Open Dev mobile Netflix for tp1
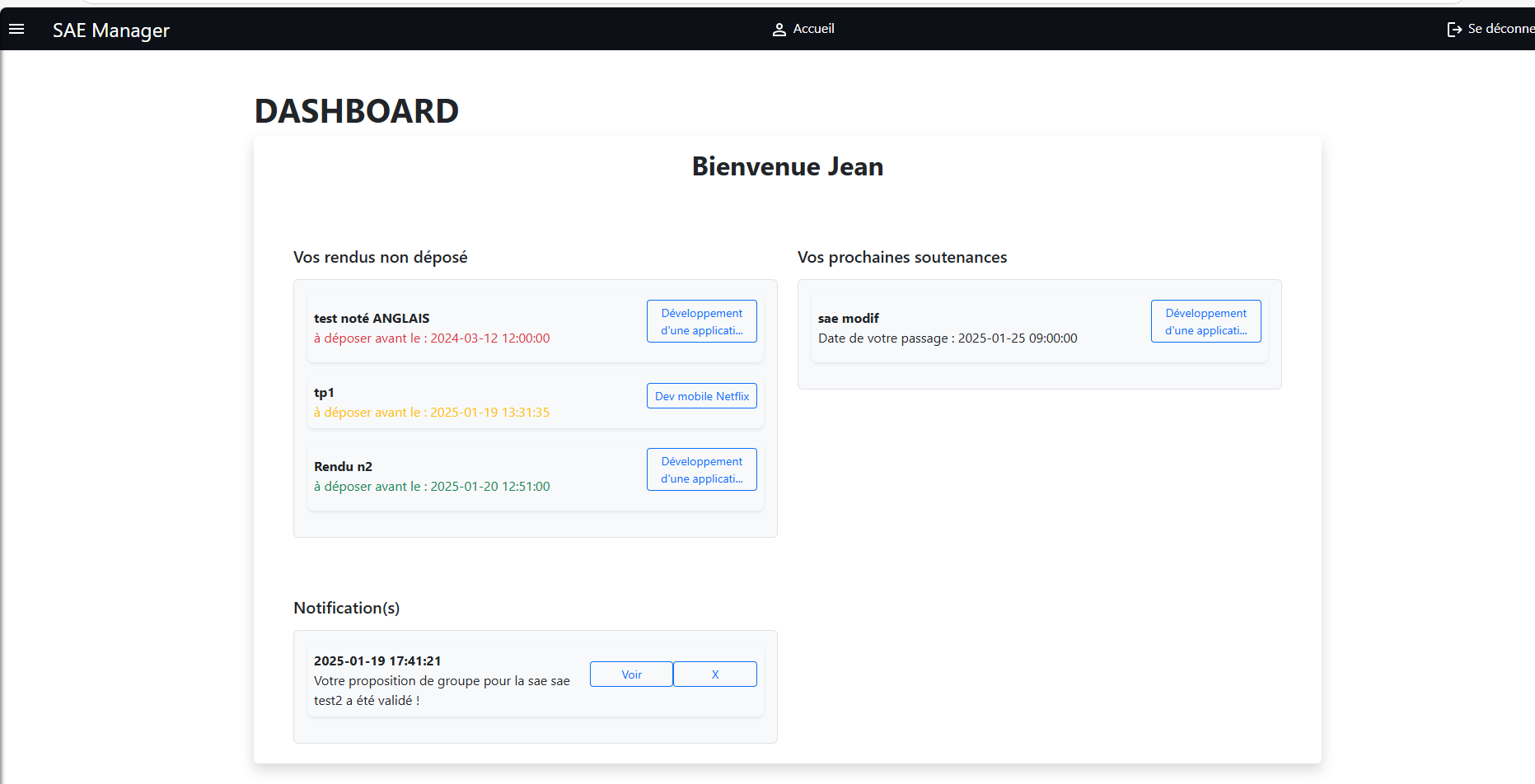This screenshot has height=784, width=1535. coord(701,396)
